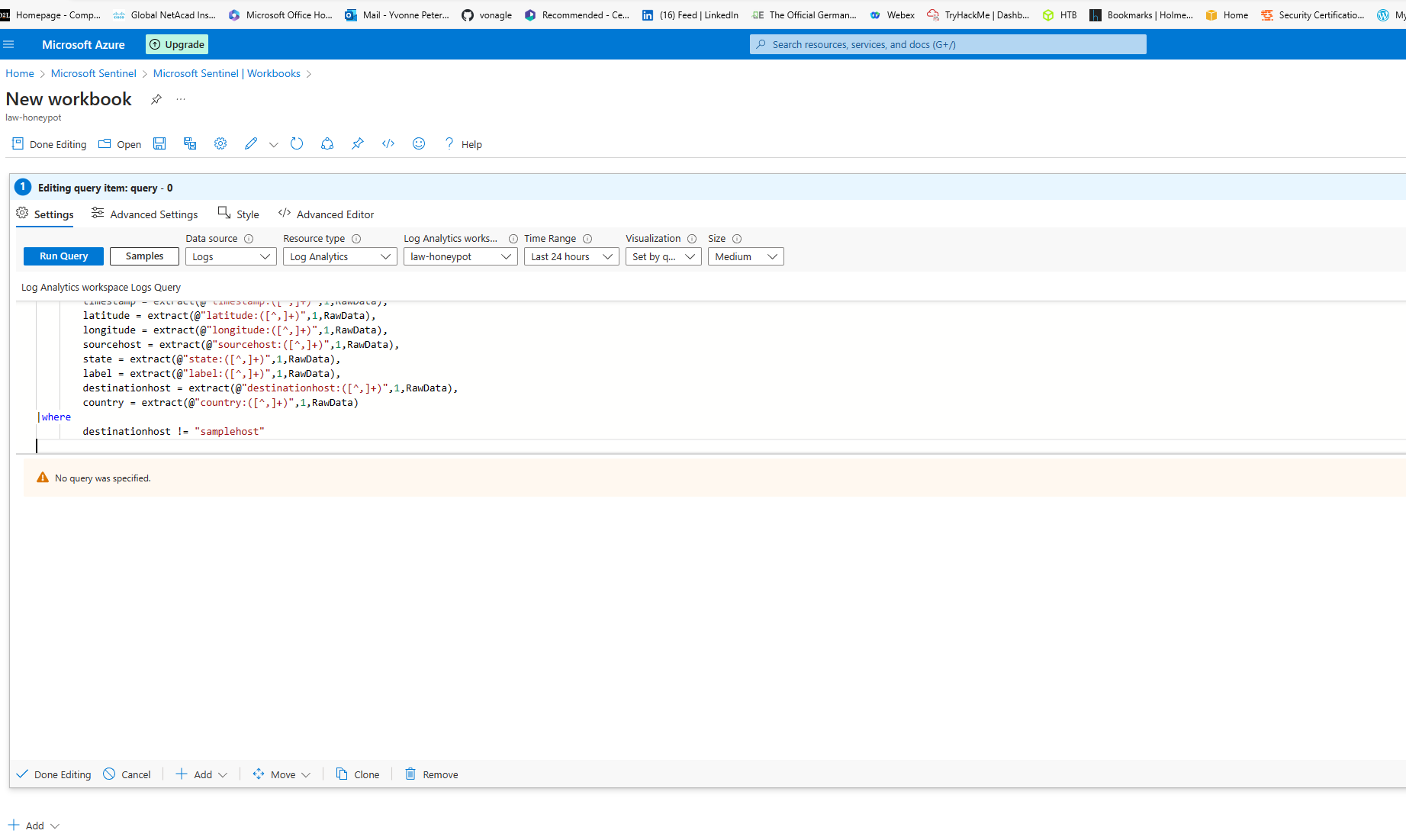Open the more options ellipsis by title
Screen dimensions: 1406x840
pos(181,99)
